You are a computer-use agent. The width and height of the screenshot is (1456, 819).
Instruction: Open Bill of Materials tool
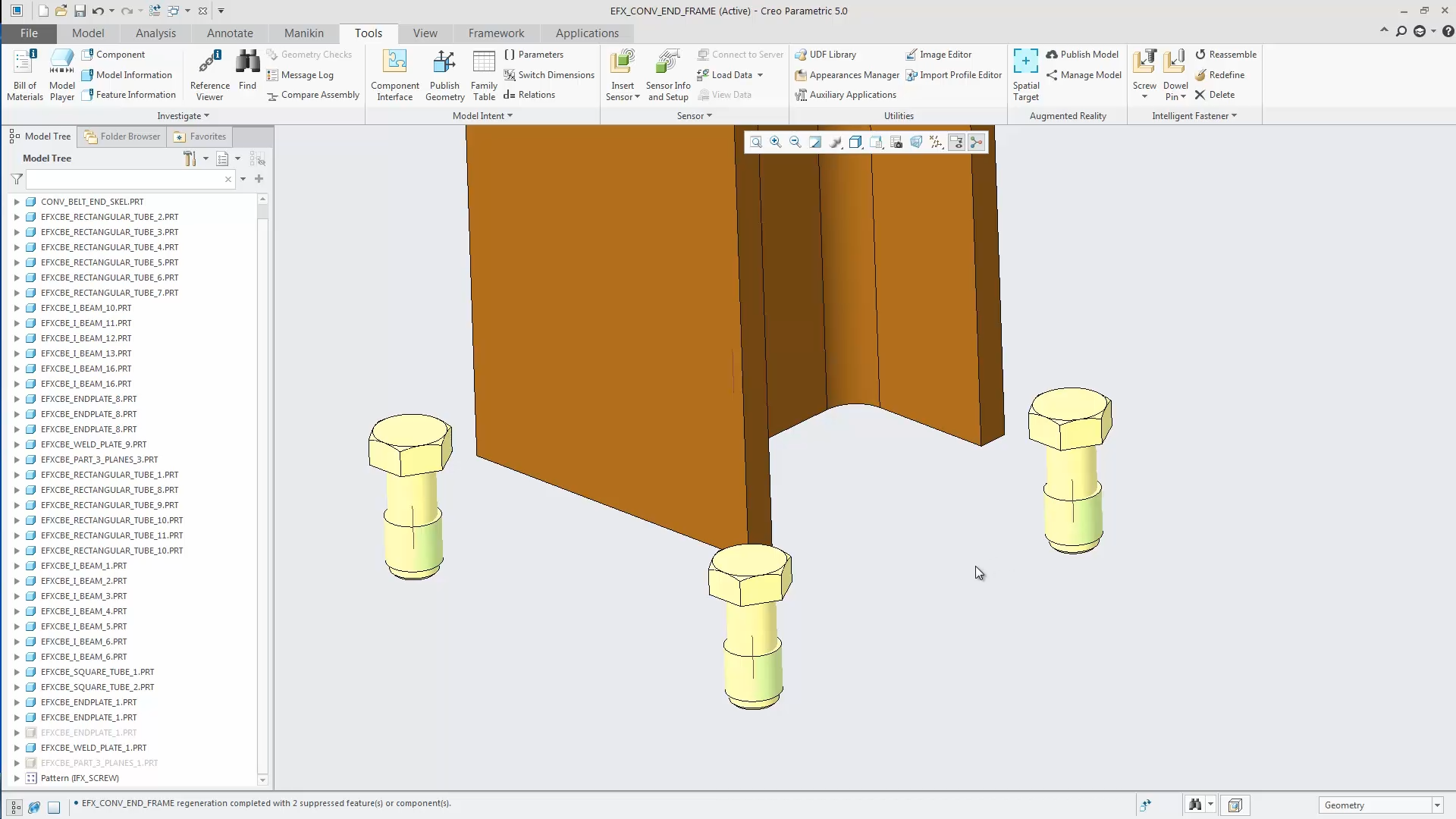tap(24, 74)
